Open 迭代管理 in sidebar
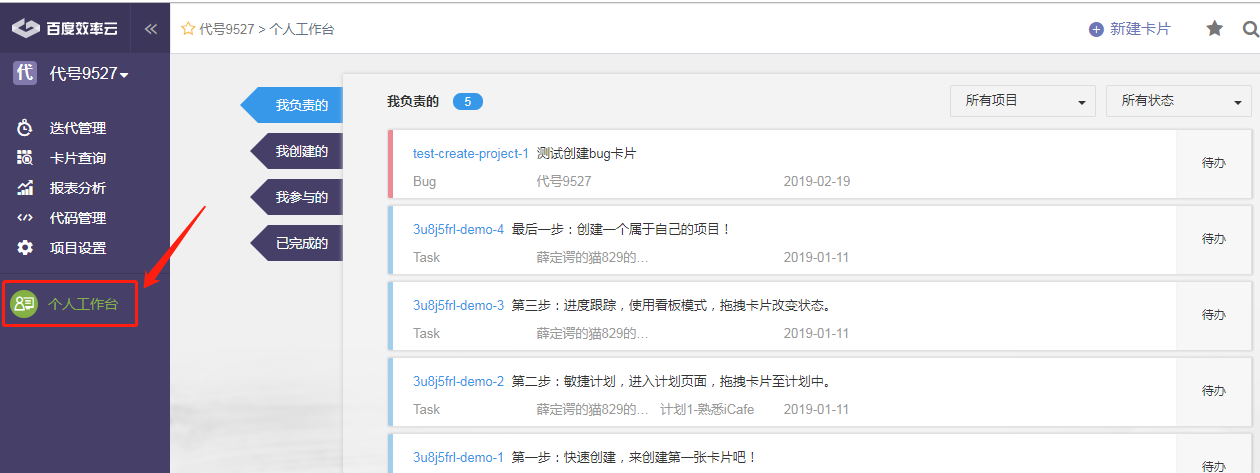Viewport: 1260px width, 473px height. pyautogui.click(x=78, y=128)
